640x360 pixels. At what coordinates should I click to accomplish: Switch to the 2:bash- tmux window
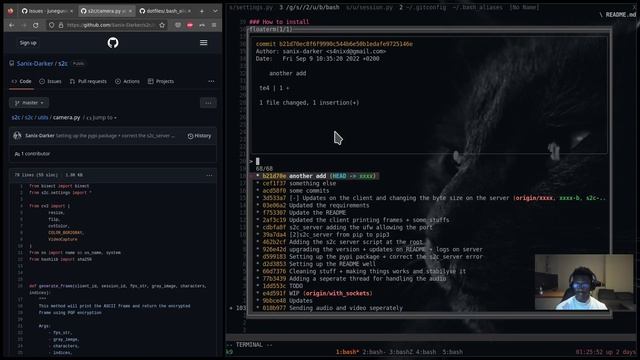(x=373, y=352)
